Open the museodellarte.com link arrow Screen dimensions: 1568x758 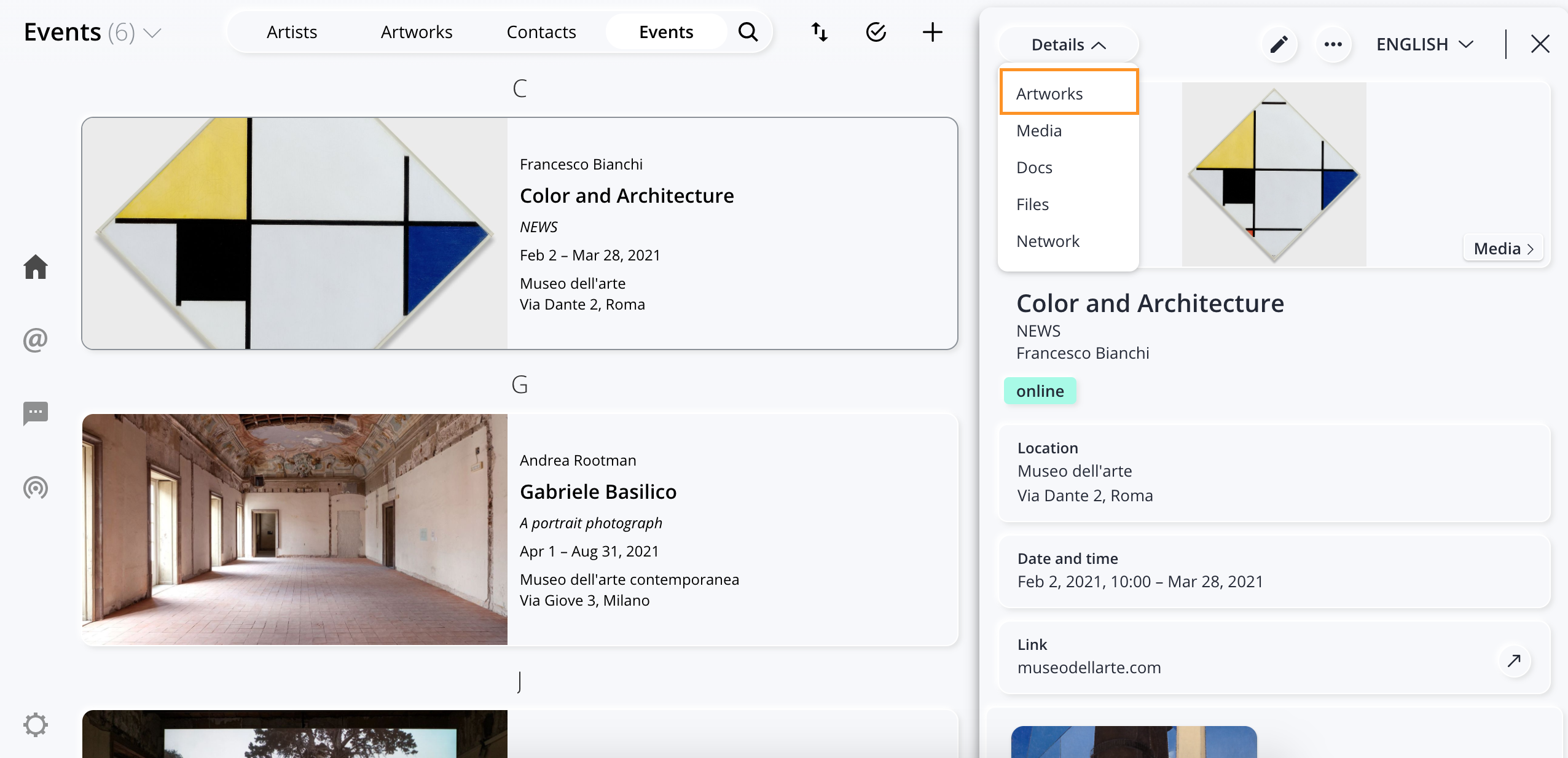[1514, 660]
